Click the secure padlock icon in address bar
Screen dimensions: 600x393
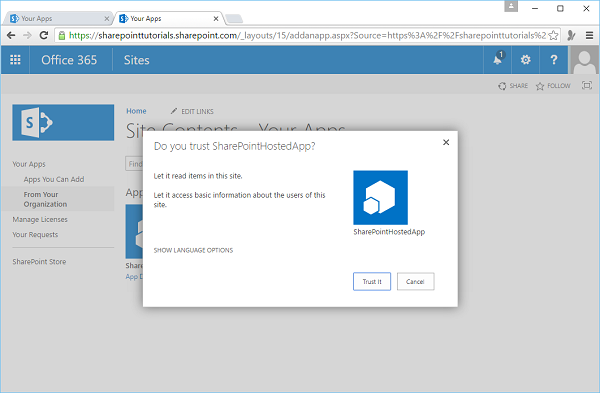[x=62, y=36]
